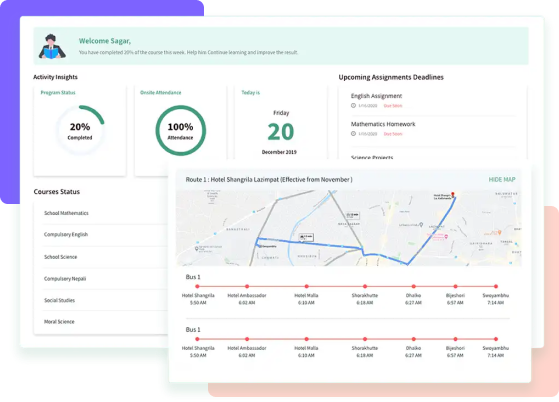Open the Compulsory English course row
Image resolution: width=559 pixels, height=402 pixels.
[x=66, y=234]
